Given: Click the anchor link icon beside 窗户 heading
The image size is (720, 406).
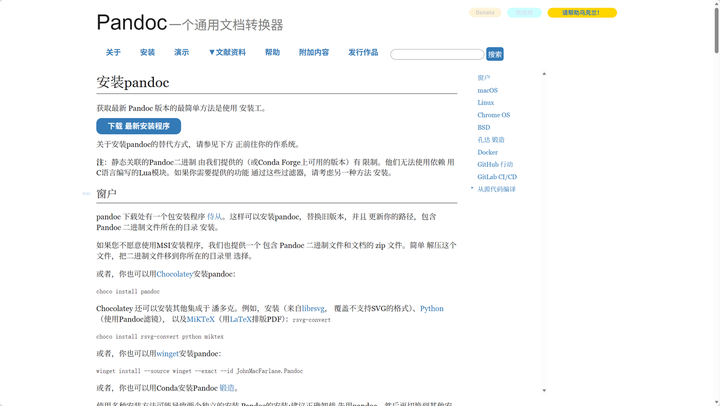Looking at the screenshot, I should [86, 193].
